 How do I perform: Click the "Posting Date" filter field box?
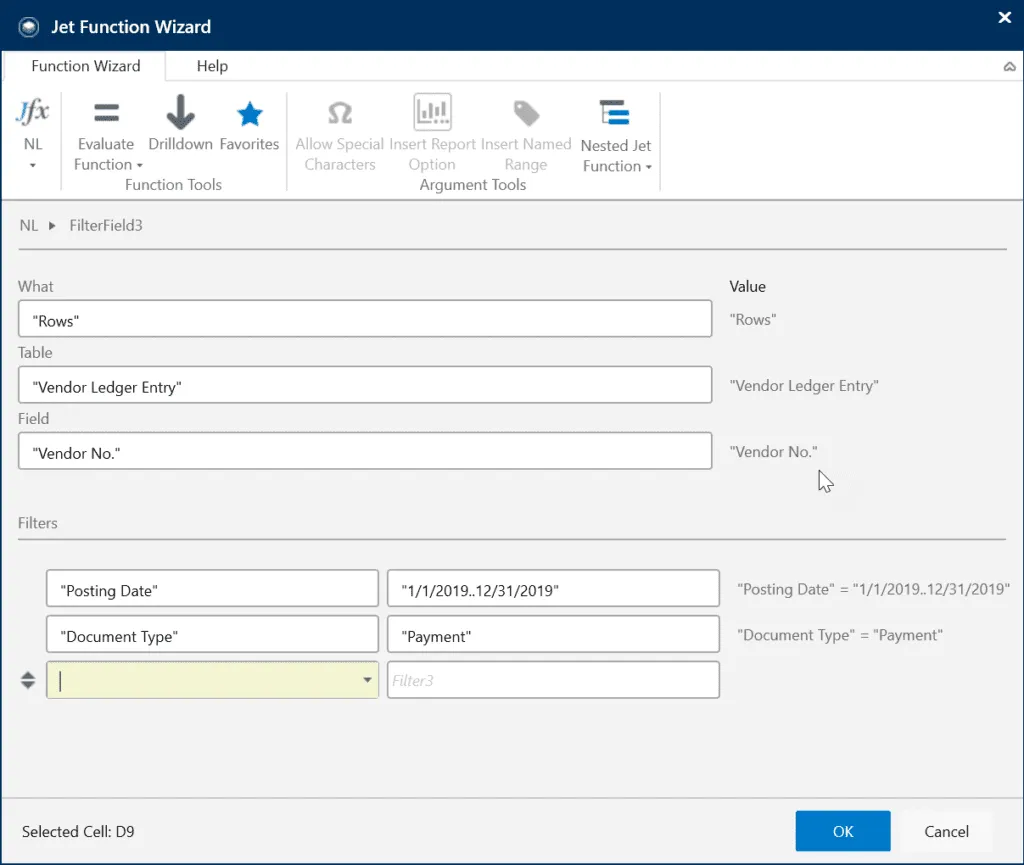[x=212, y=590]
